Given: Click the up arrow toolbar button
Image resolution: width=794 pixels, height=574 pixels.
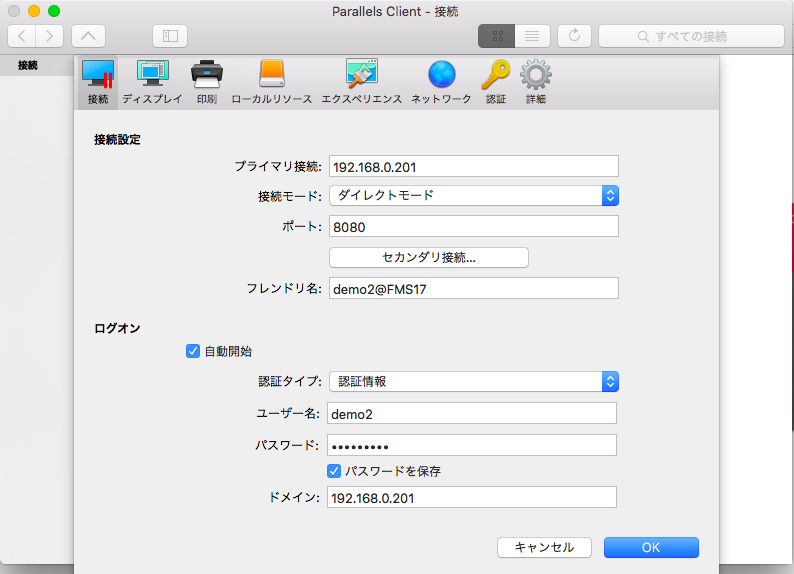Looking at the screenshot, I should click(x=88, y=36).
